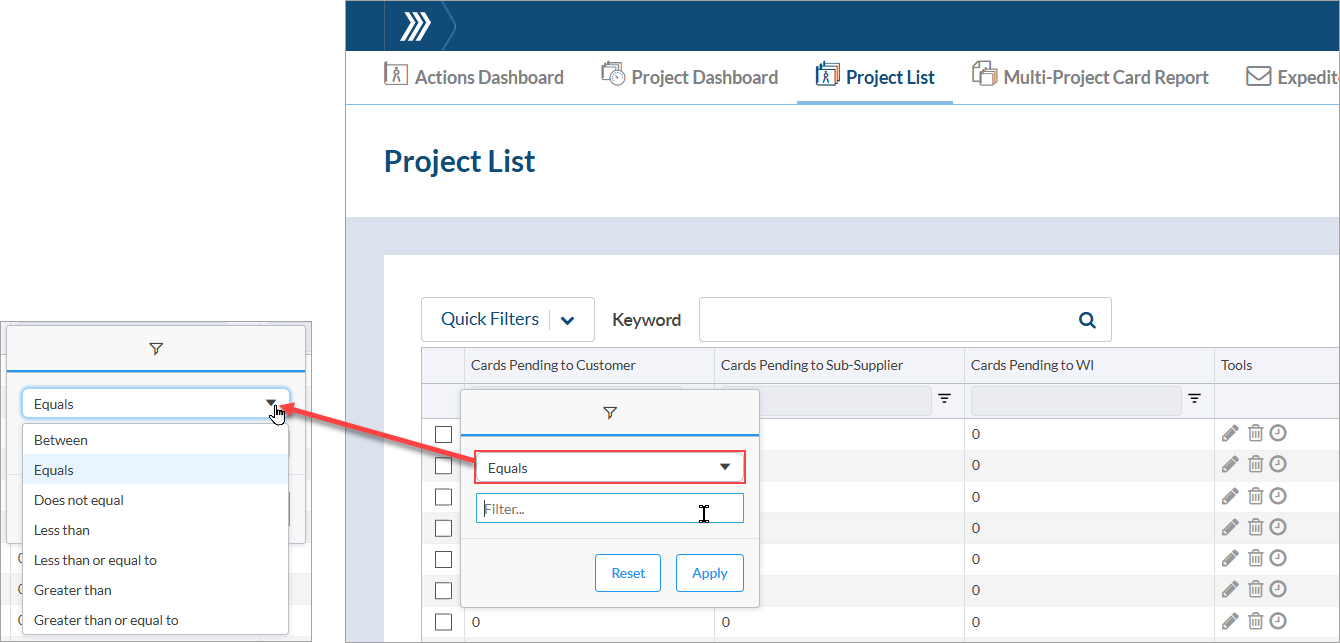Open the filter menu icon for Cards Pending to Sub-Supplier

944,399
